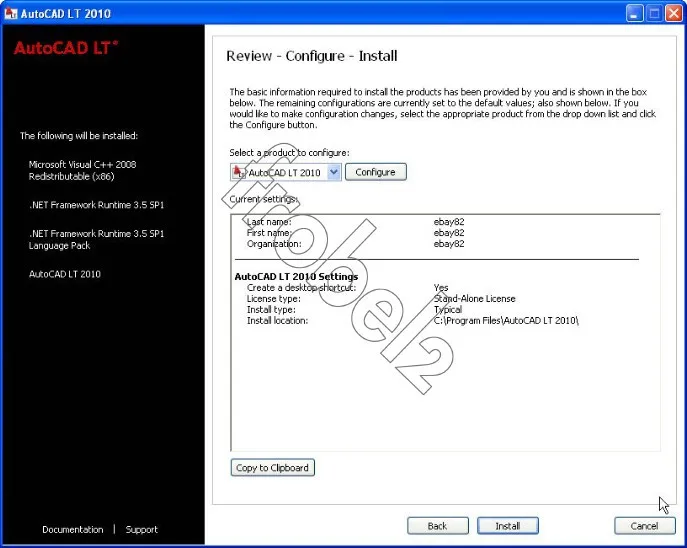Expand the product dropdown arrow

pos(334,172)
